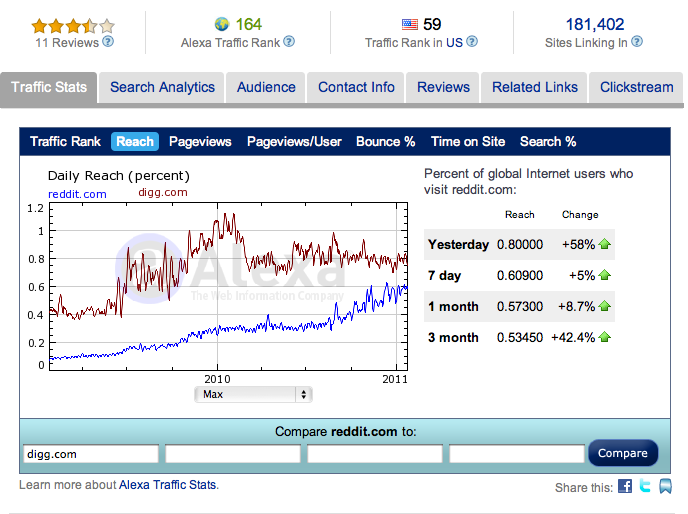Viewport: 688px width, 514px height.
Task: Open the Related Links tab
Action: coord(534,87)
